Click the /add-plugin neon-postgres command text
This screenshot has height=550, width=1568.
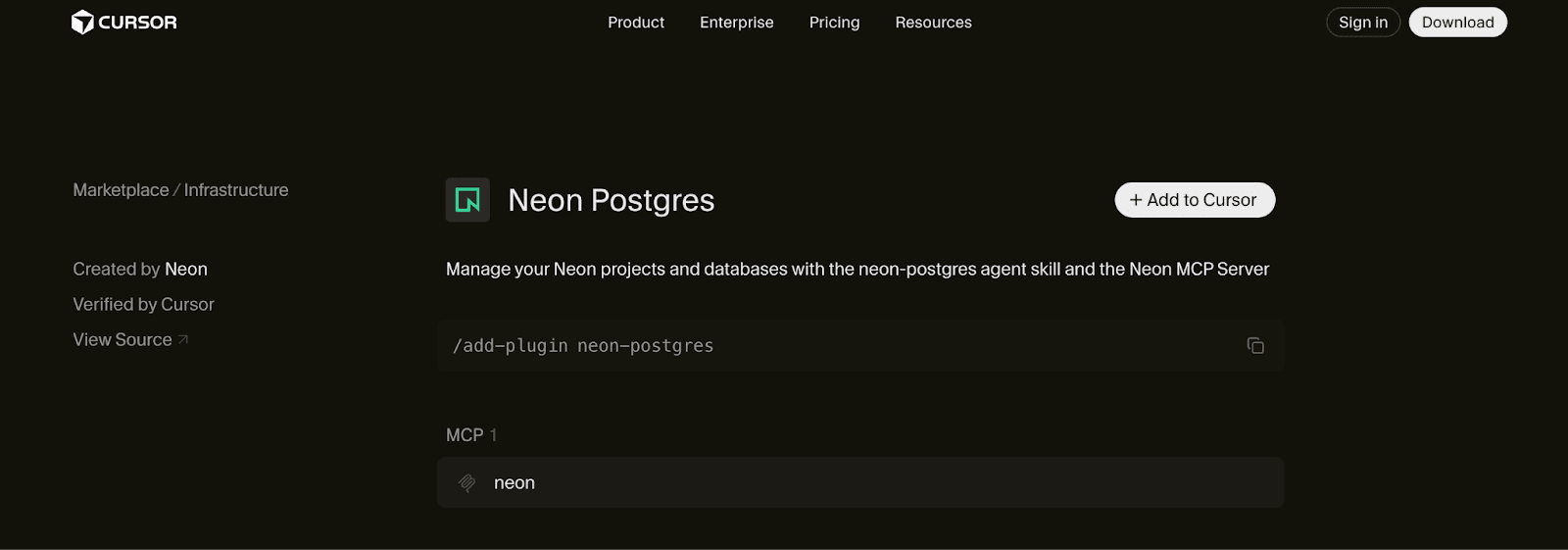(x=583, y=346)
